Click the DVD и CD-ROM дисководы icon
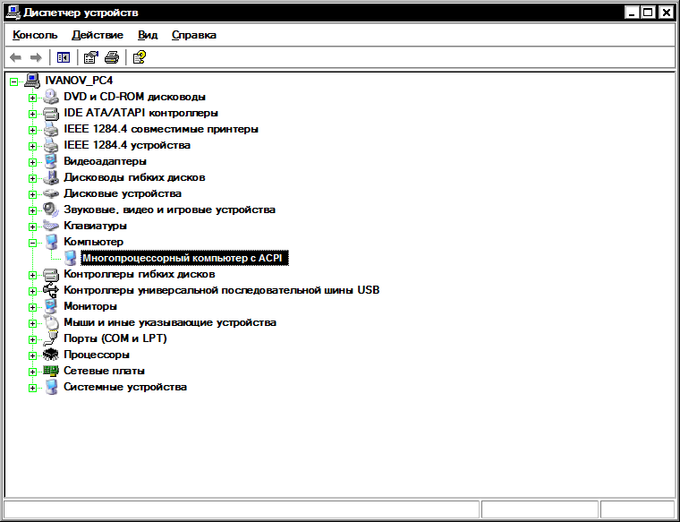 click(x=51, y=97)
